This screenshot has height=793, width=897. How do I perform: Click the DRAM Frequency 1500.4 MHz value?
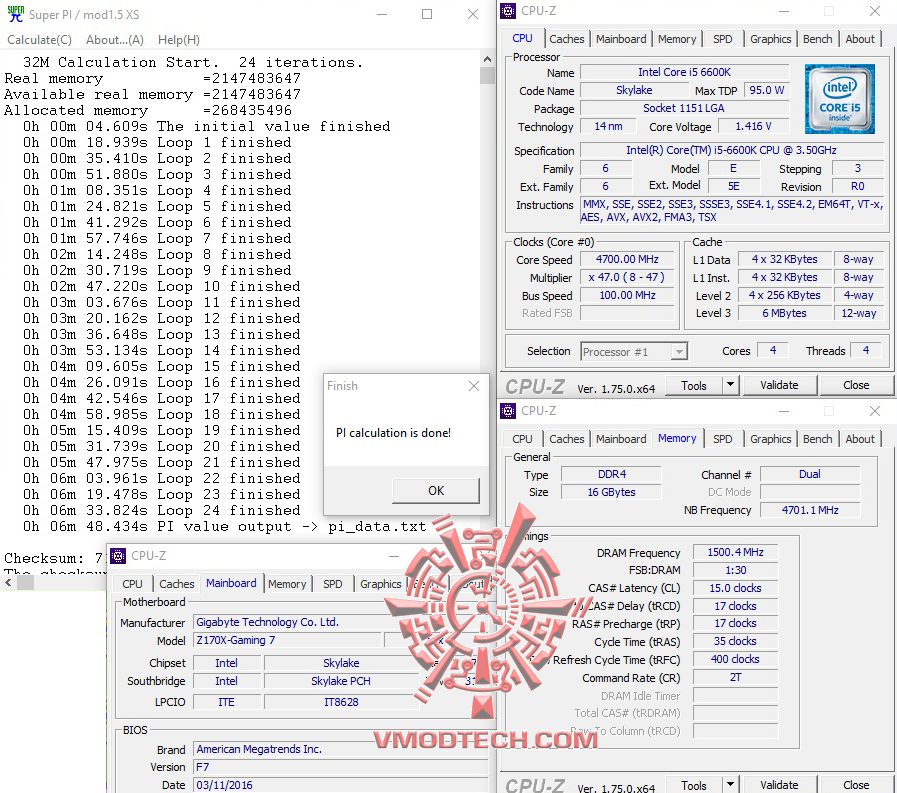tap(735, 552)
